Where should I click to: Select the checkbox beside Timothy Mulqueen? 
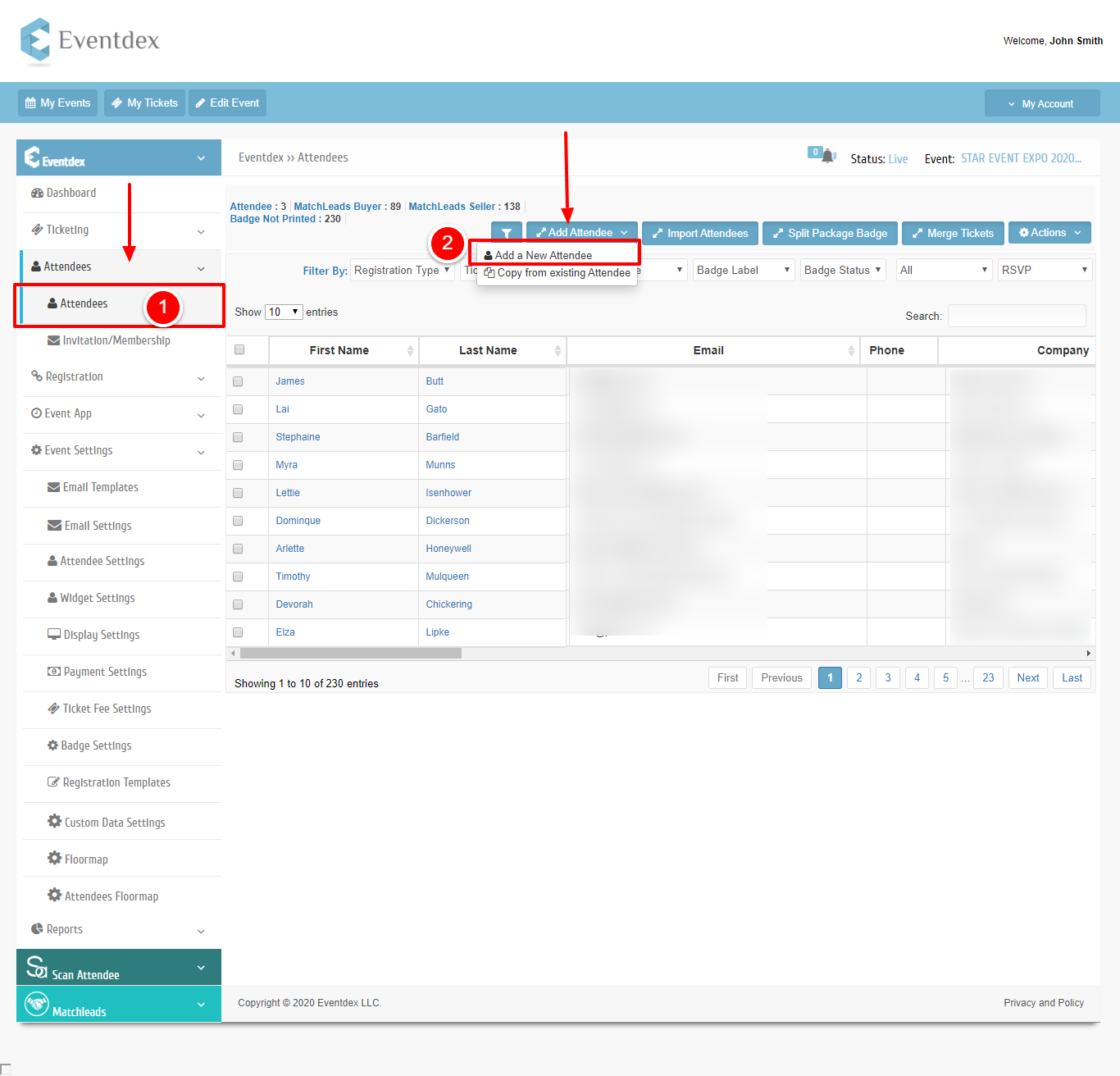238,577
